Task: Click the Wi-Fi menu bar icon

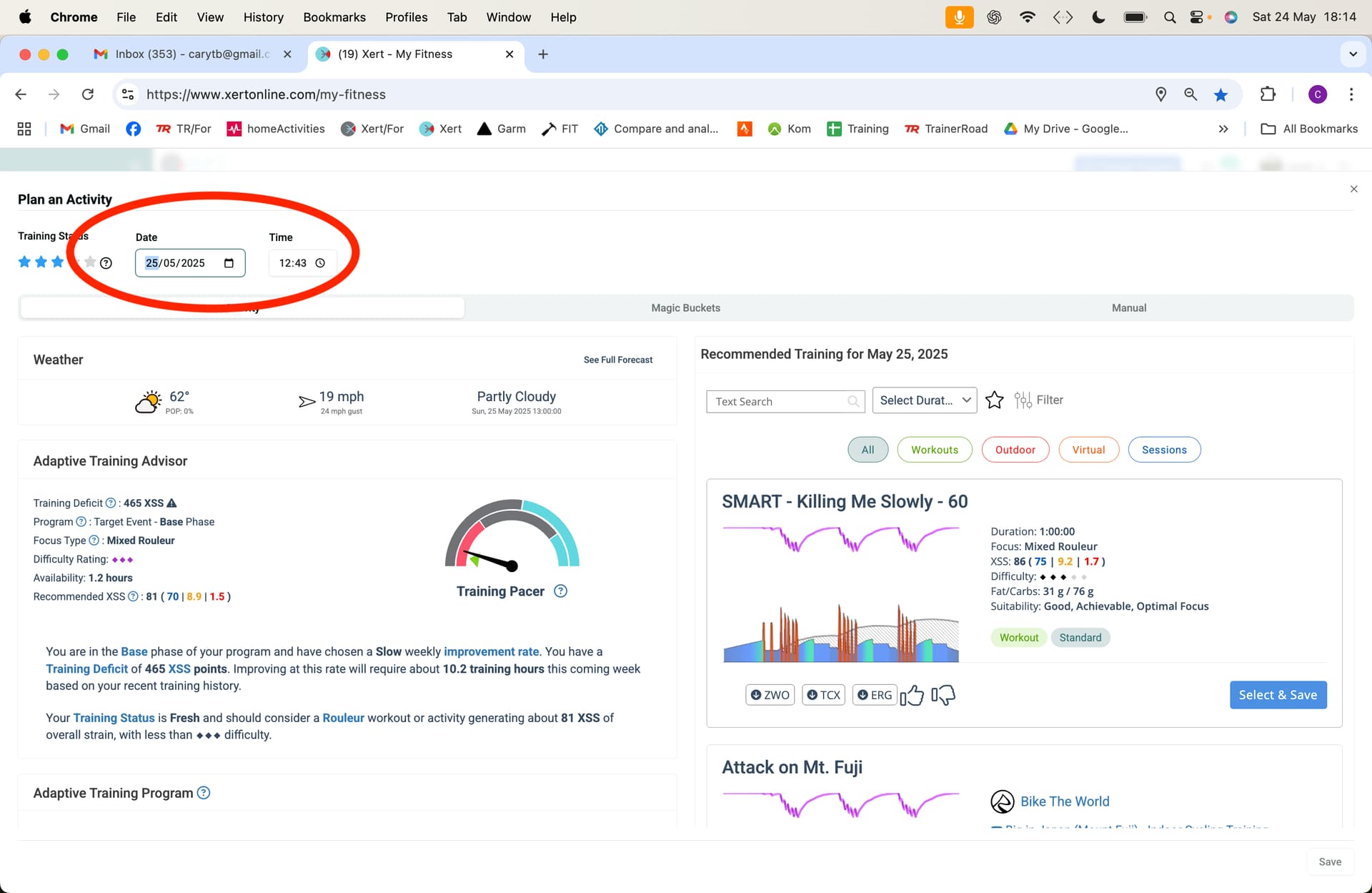Action: [1028, 17]
